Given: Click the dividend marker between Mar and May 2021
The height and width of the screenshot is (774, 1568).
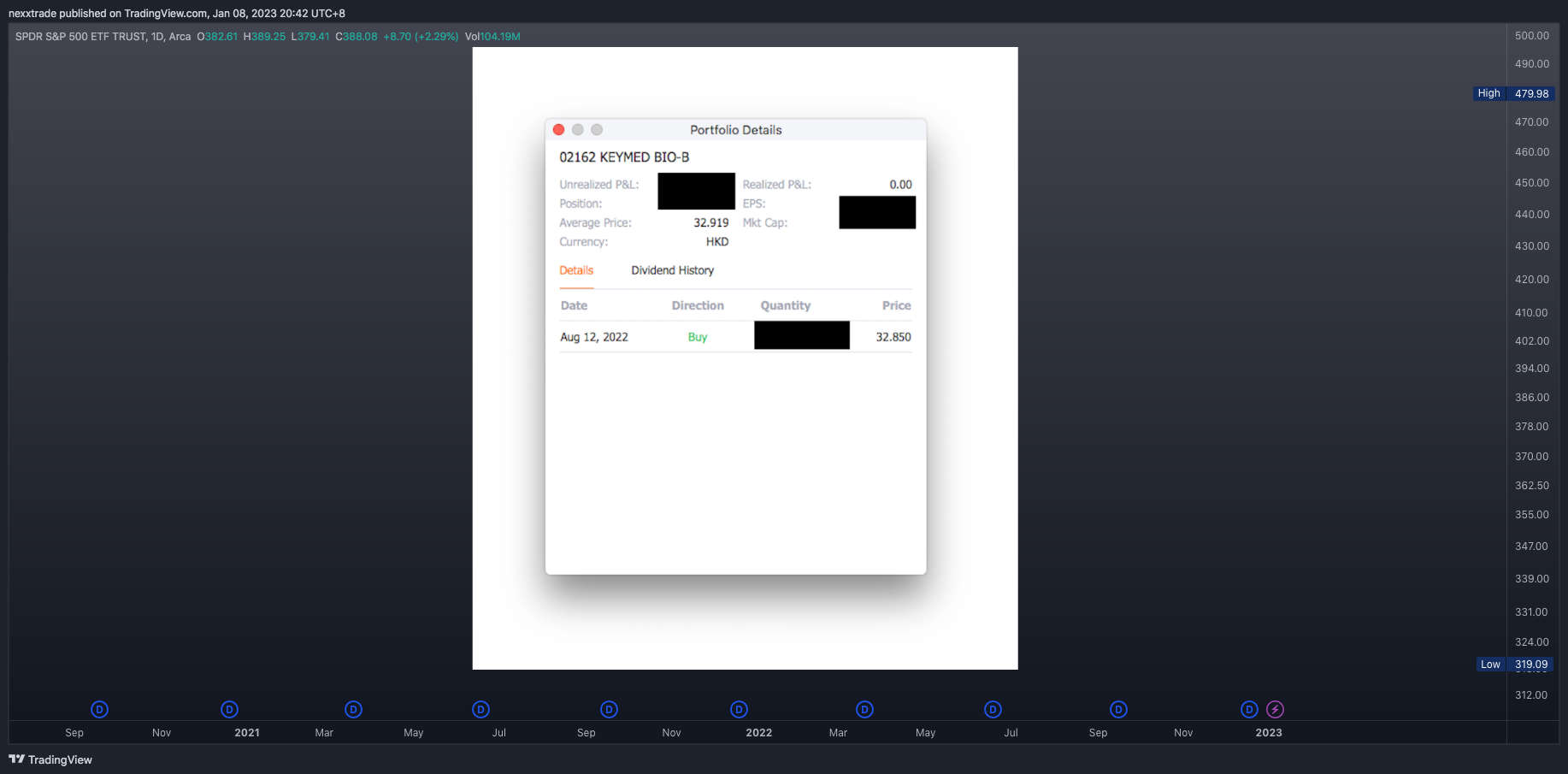Looking at the screenshot, I should (353, 709).
